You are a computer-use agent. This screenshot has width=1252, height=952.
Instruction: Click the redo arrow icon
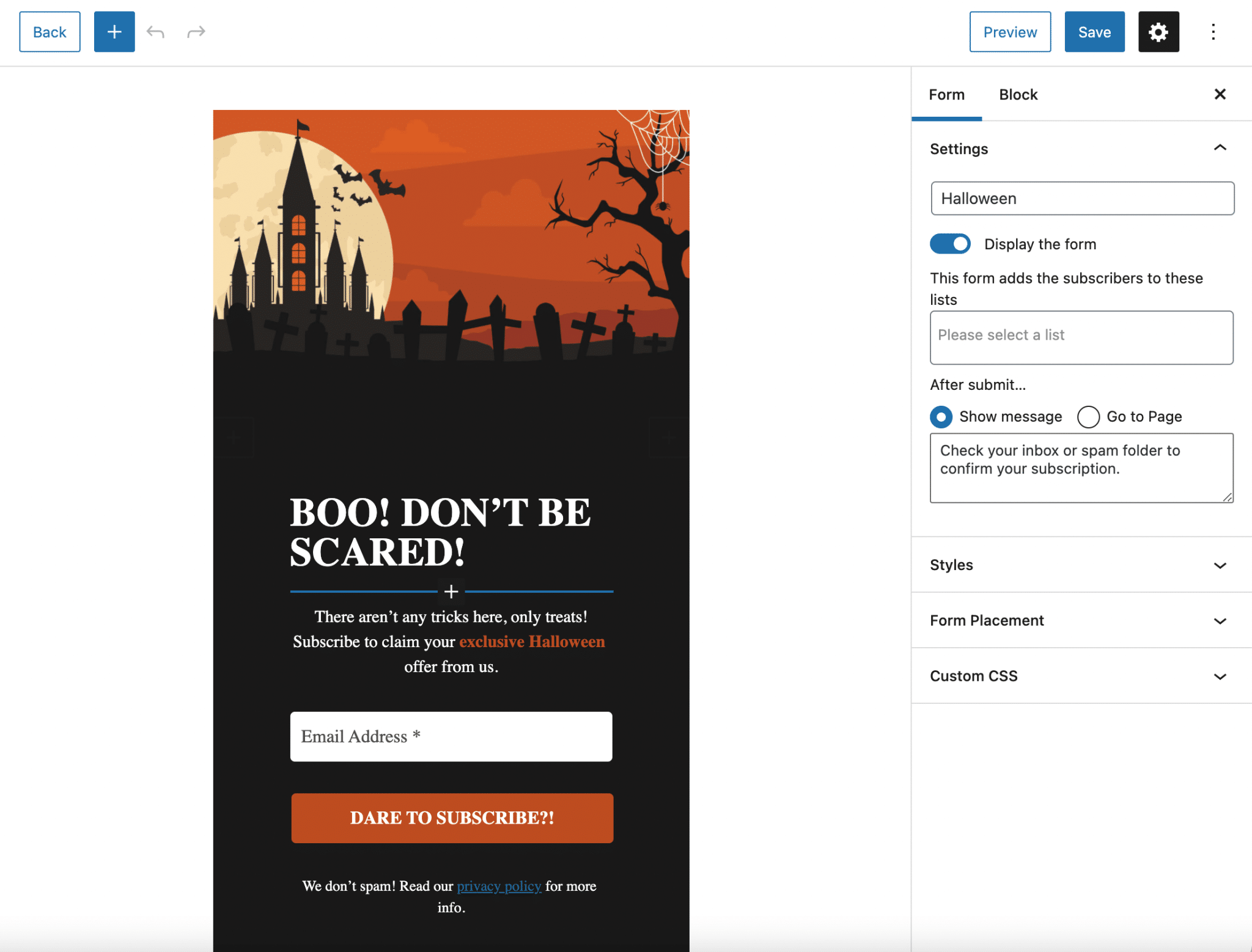pyautogui.click(x=196, y=32)
